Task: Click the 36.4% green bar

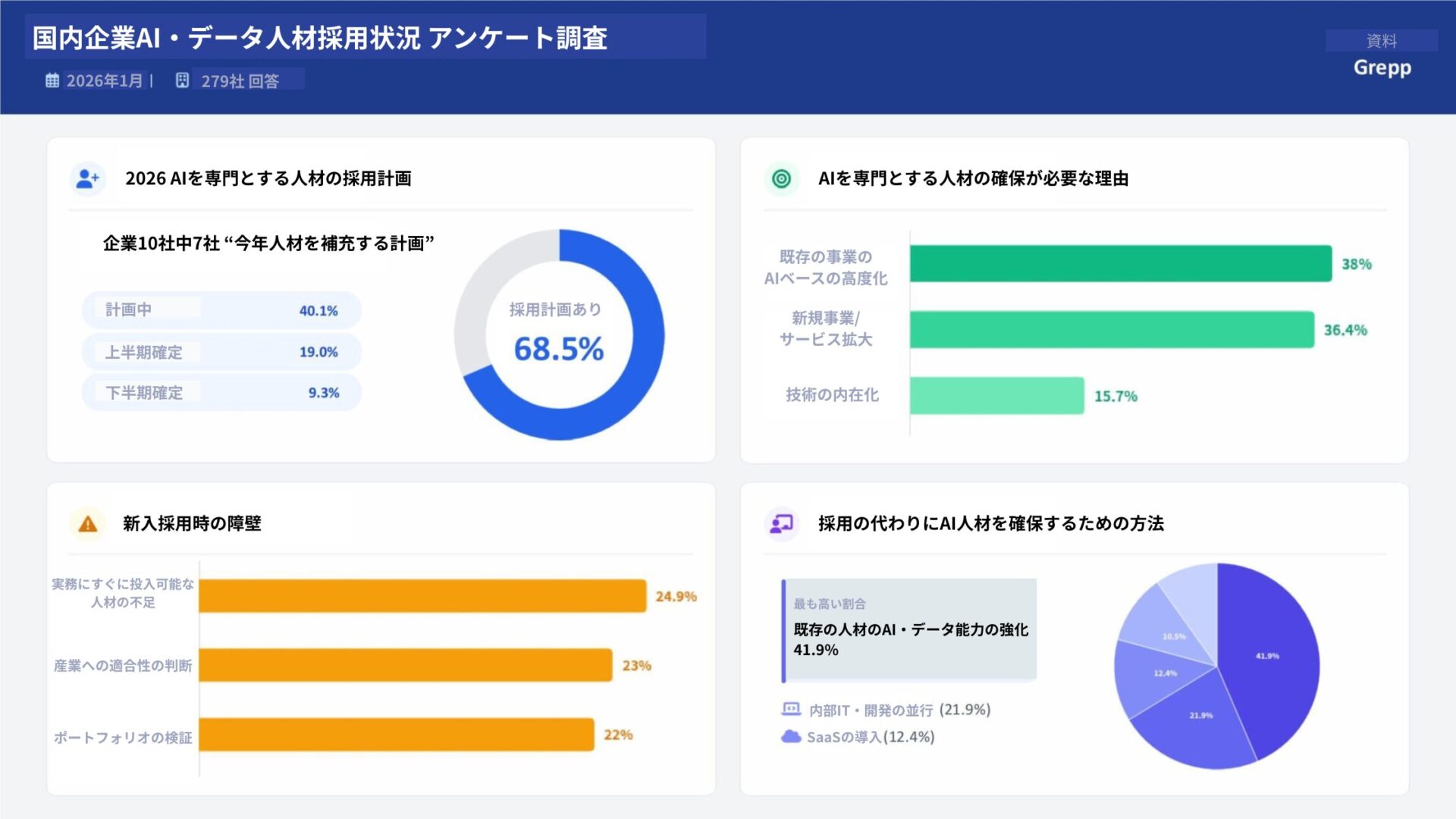Action: coord(1111,330)
